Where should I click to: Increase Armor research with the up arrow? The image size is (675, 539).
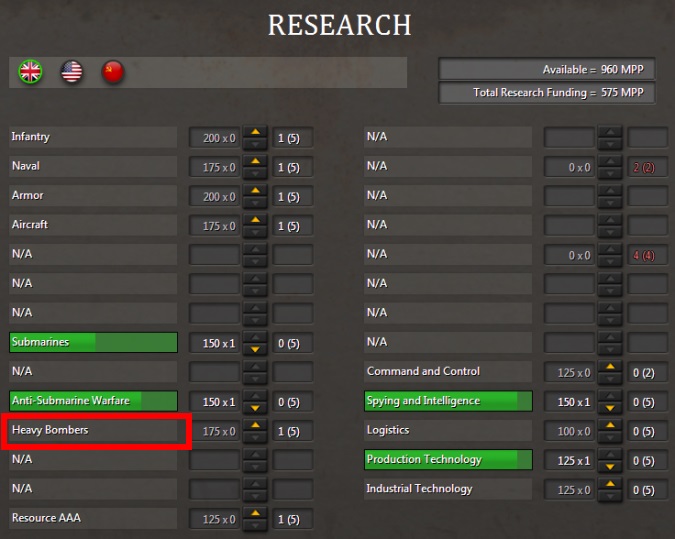tap(255, 191)
